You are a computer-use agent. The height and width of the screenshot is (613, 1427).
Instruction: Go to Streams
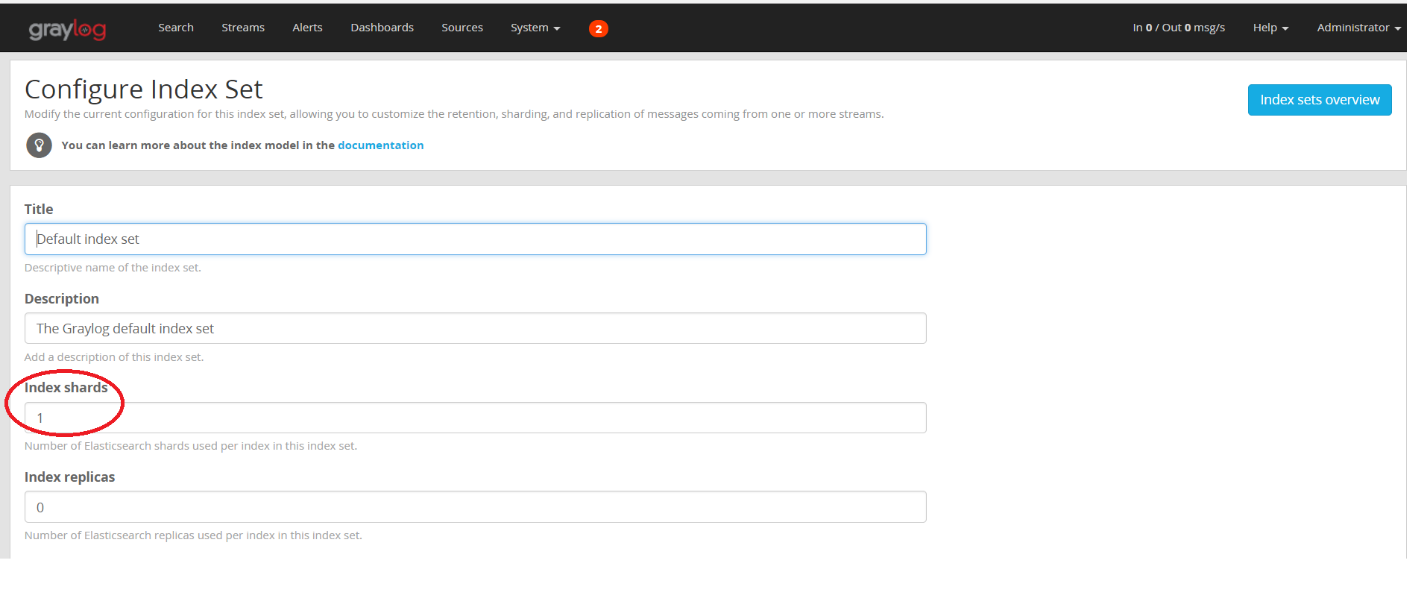pyautogui.click(x=243, y=28)
